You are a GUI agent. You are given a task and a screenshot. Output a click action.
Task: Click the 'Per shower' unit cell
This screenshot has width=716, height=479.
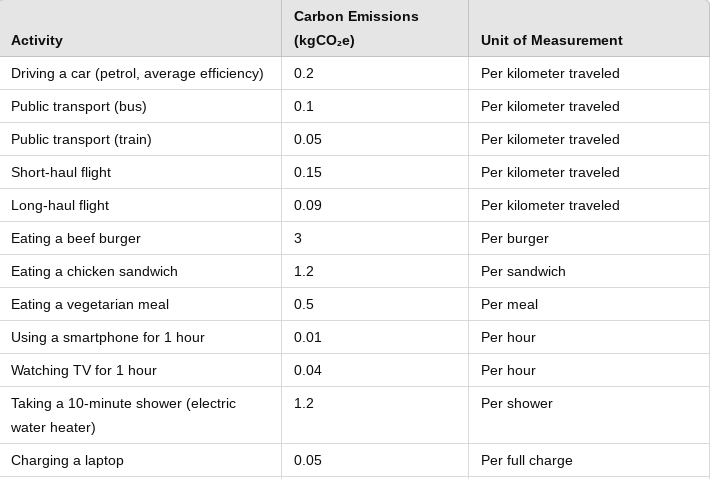click(x=517, y=403)
